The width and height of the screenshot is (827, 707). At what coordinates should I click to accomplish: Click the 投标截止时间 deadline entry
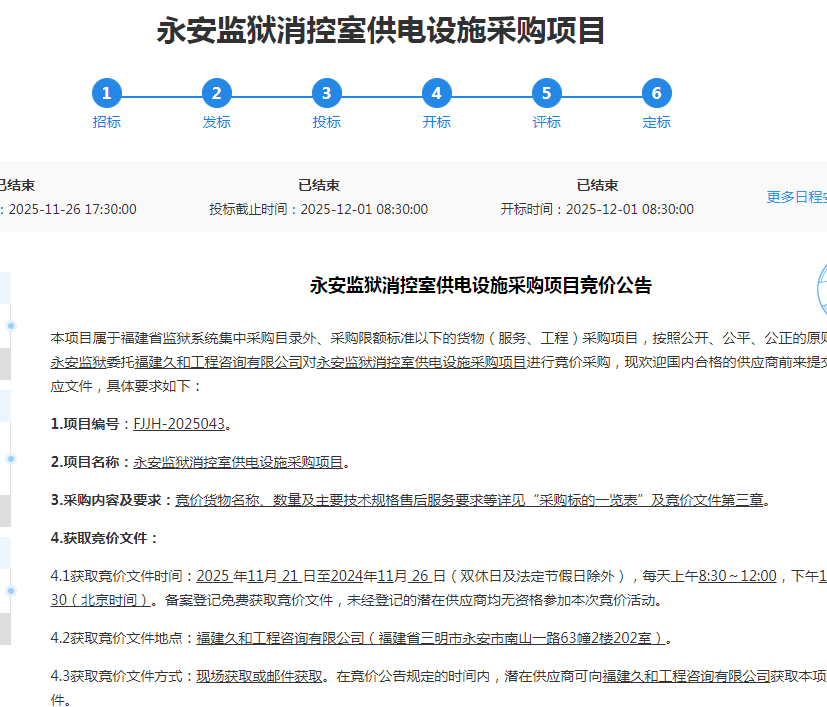click(x=318, y=209)
